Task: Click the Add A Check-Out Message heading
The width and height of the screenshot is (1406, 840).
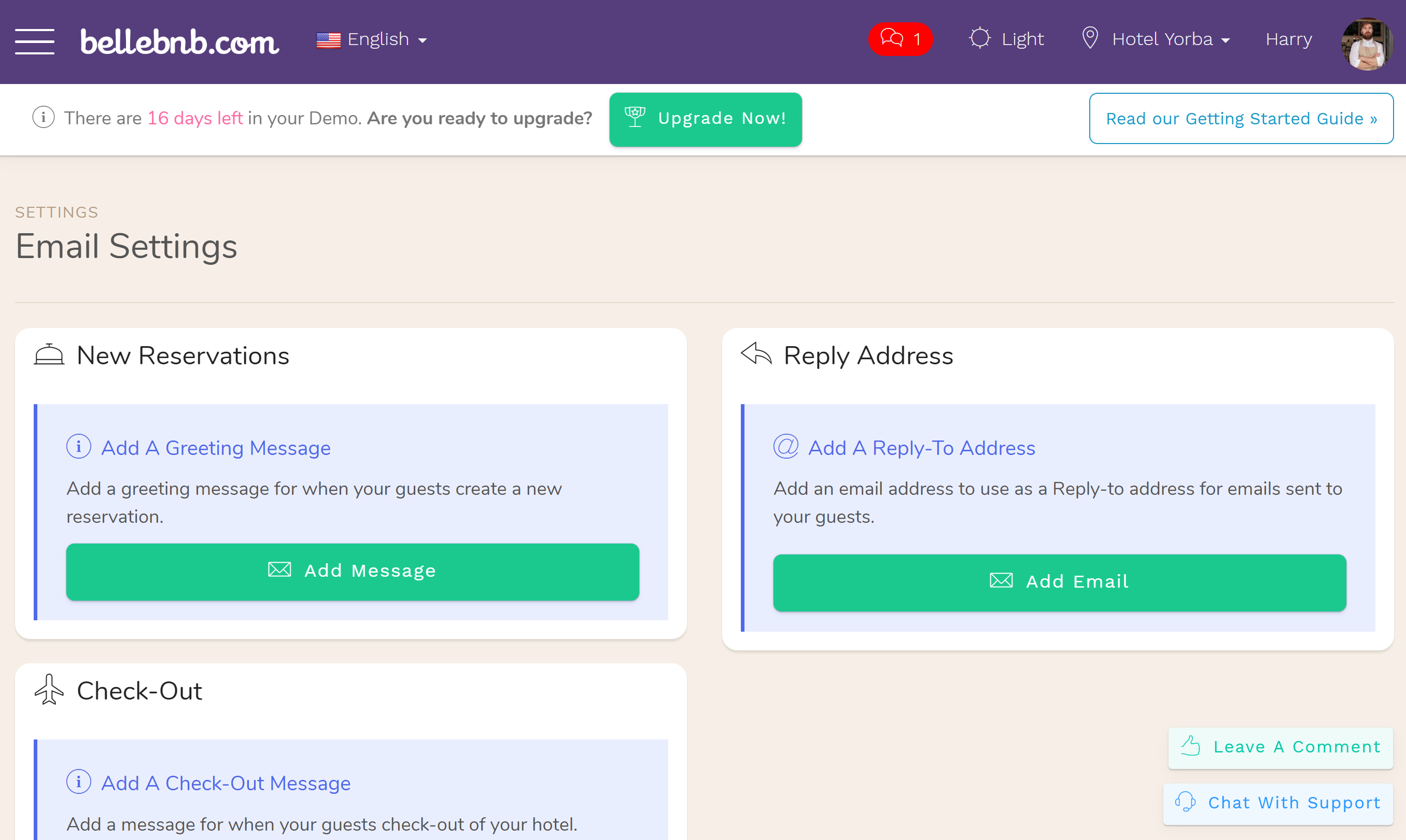Action: (x=226, y=783)
